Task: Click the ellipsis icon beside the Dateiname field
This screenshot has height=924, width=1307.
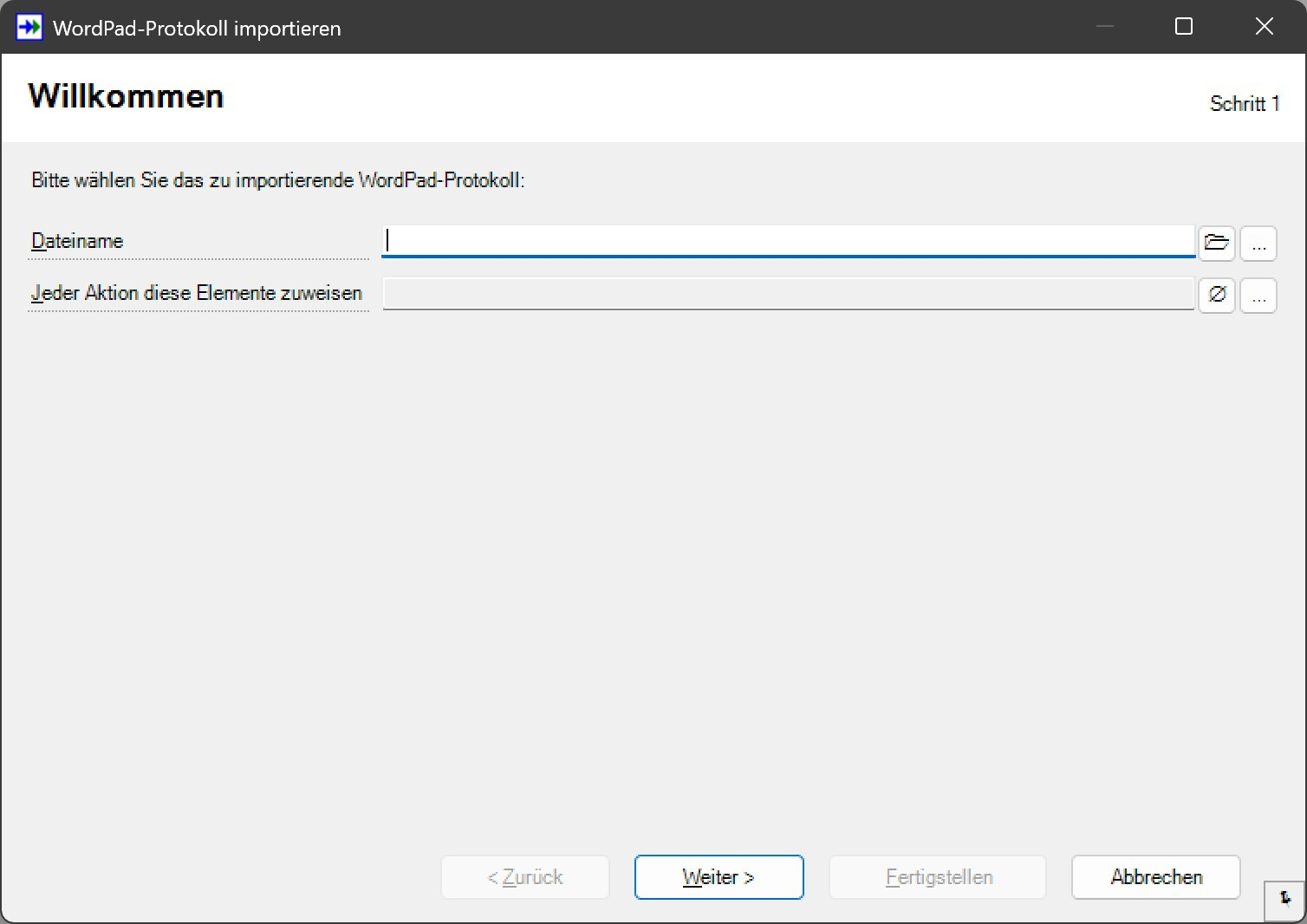Action: point(1258,244)
